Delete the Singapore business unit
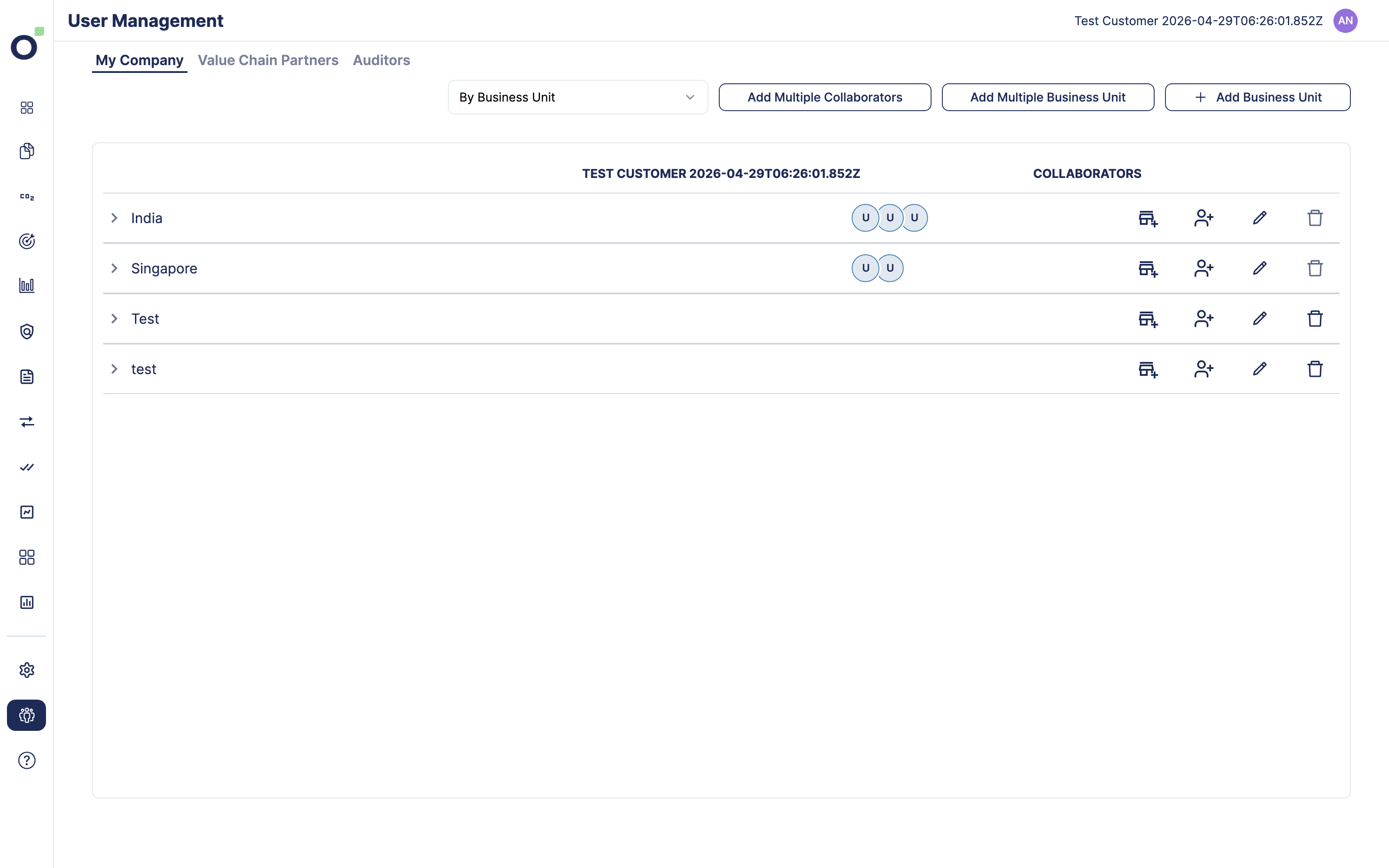 pyautogui.click(x=1315, y=268)
